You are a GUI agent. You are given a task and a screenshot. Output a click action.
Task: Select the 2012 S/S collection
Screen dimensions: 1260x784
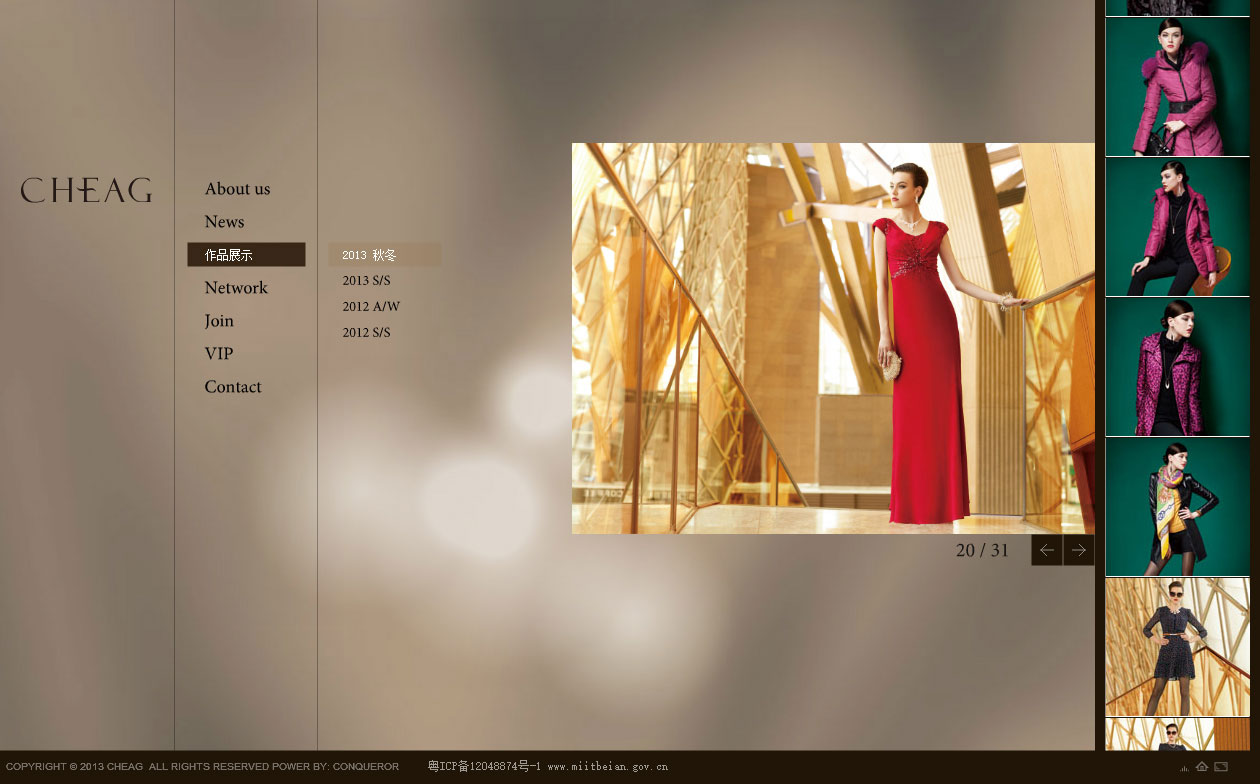tap(366, 333)
